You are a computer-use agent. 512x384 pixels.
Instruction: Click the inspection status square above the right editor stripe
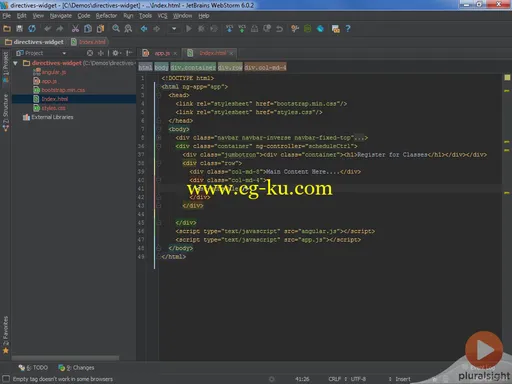click(x=507, y=77)
